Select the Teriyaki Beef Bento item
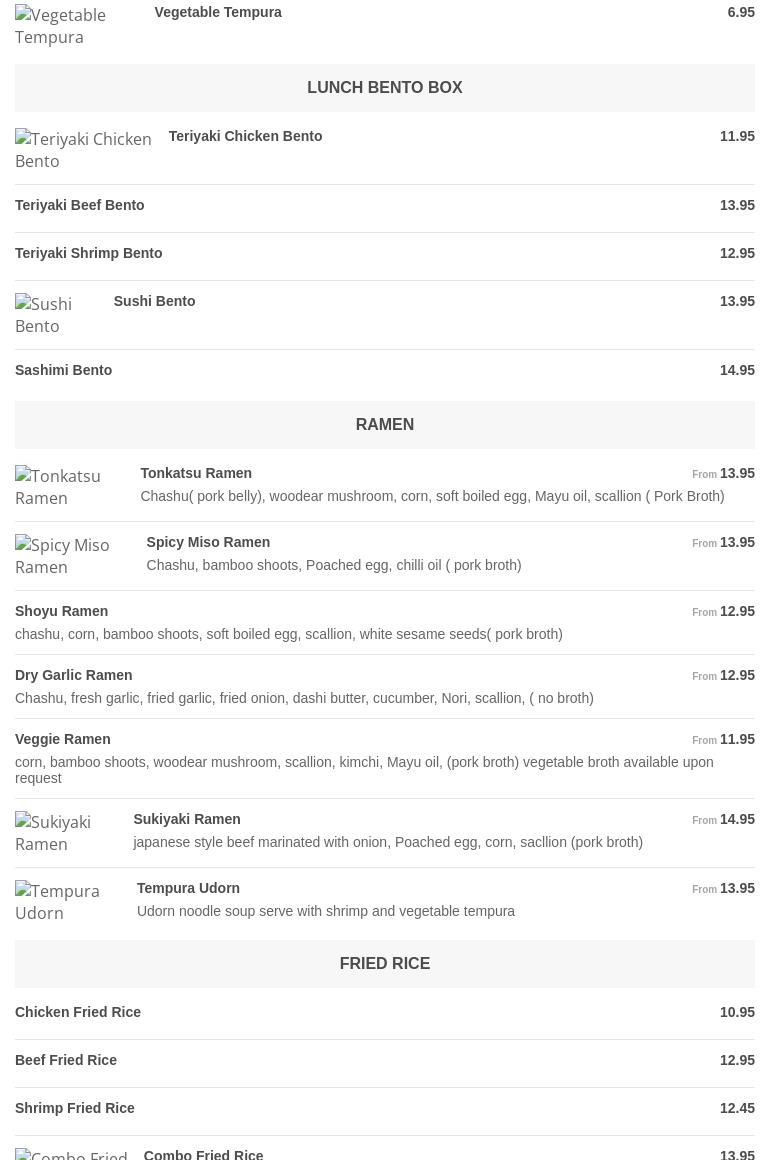Screen dimensions: 770x1160 80,205
